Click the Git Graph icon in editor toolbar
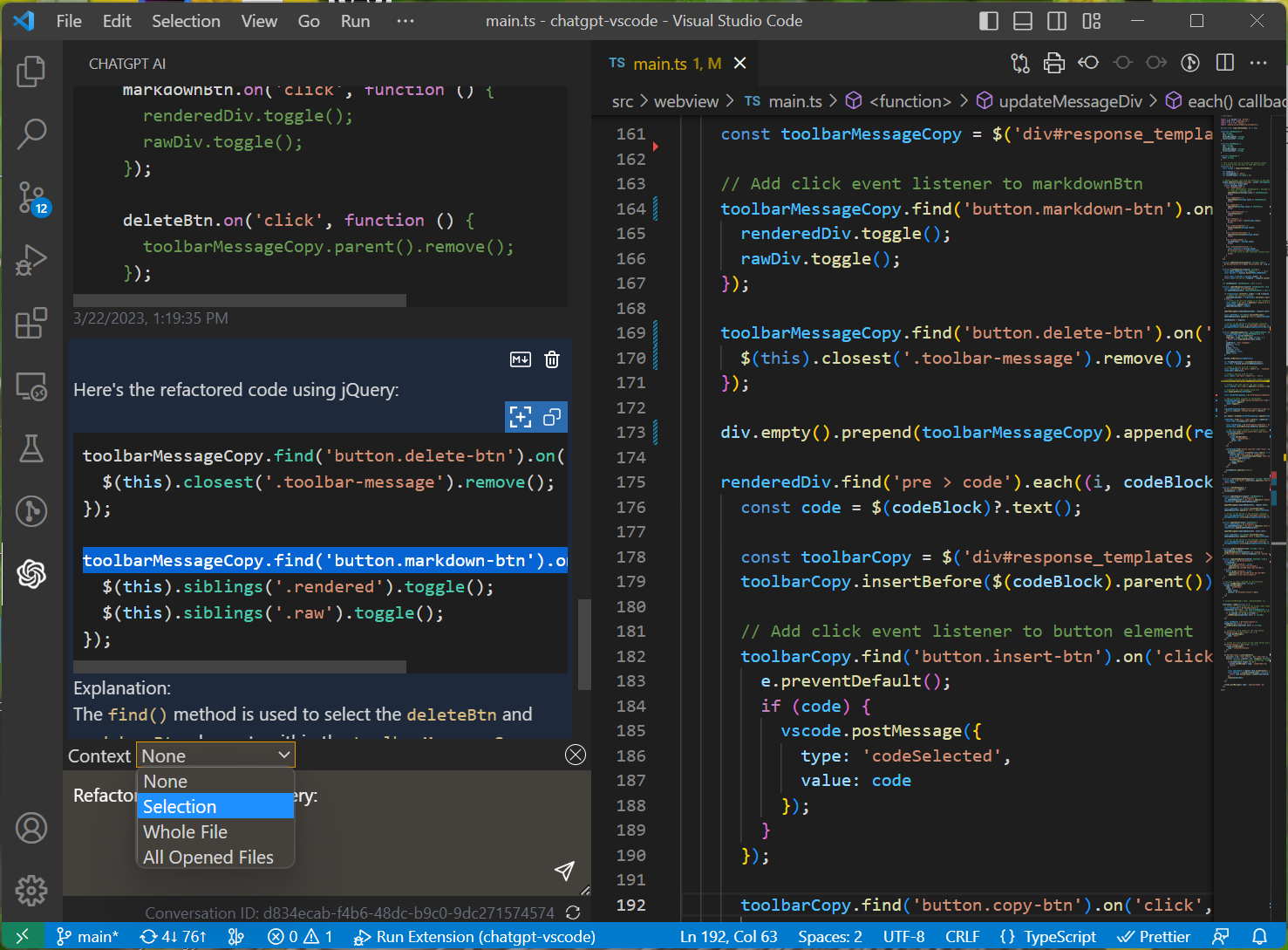Viewport: 1288px width, 950px height. (1190, 63)
